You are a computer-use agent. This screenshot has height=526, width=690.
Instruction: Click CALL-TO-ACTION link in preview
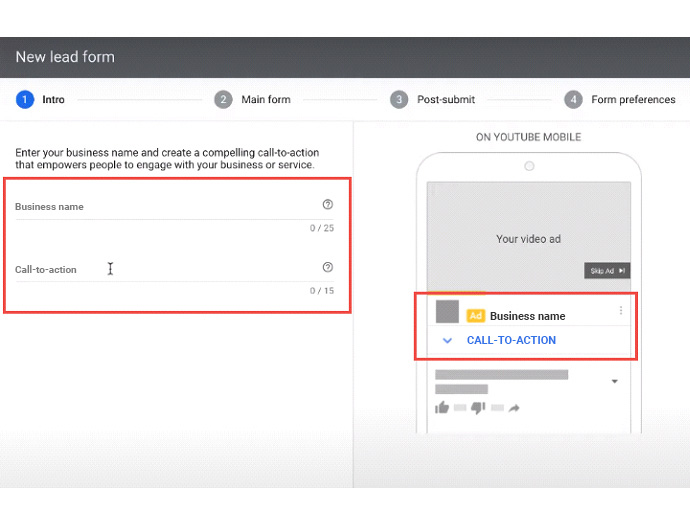[x=511, y=340]
